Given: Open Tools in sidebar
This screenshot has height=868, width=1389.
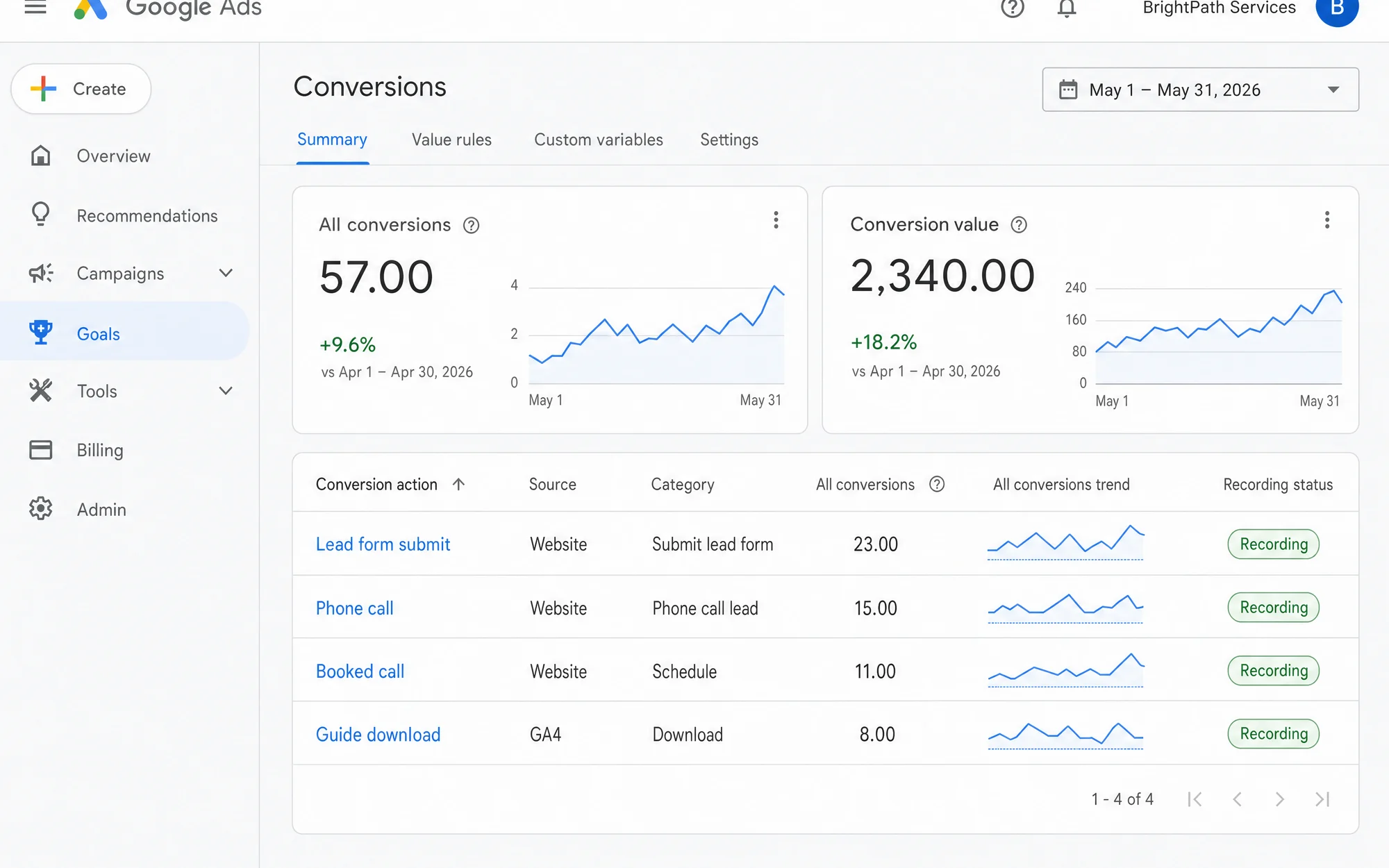Looking at the screenshot, I should [x=97, y=392].
